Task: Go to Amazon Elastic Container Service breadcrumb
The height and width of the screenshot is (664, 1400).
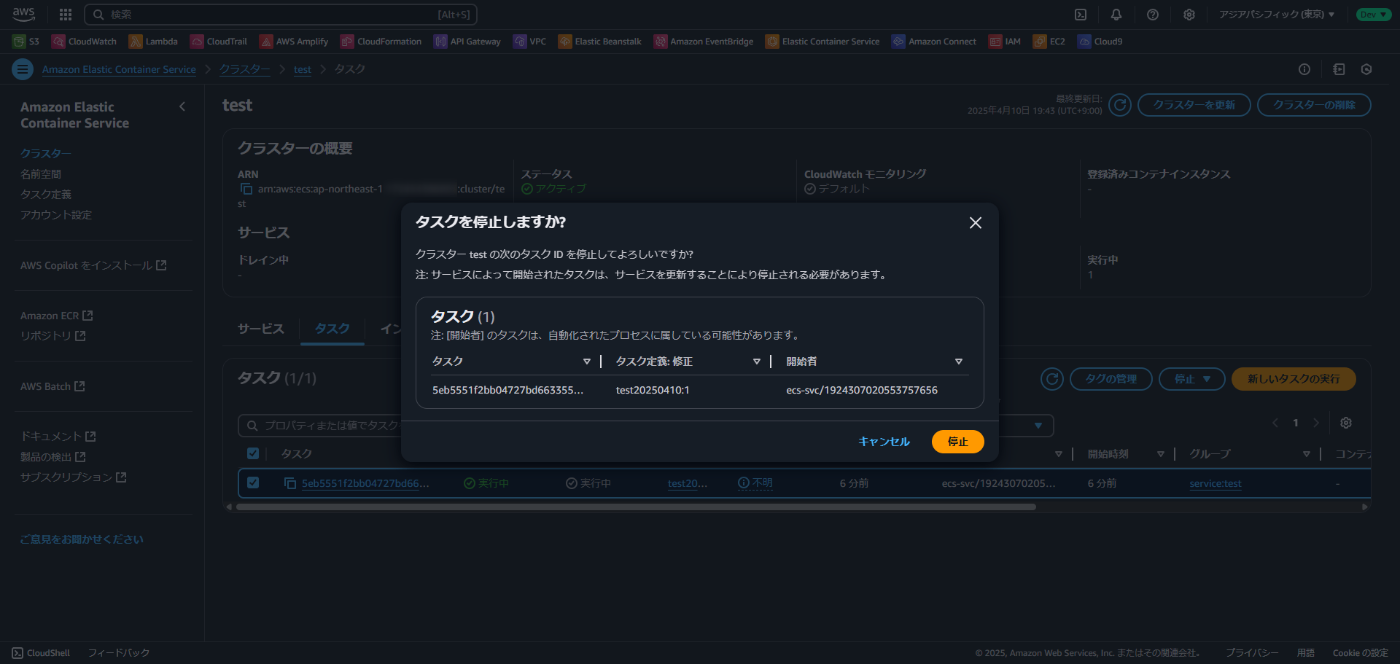Action: (x=119, y=69)
